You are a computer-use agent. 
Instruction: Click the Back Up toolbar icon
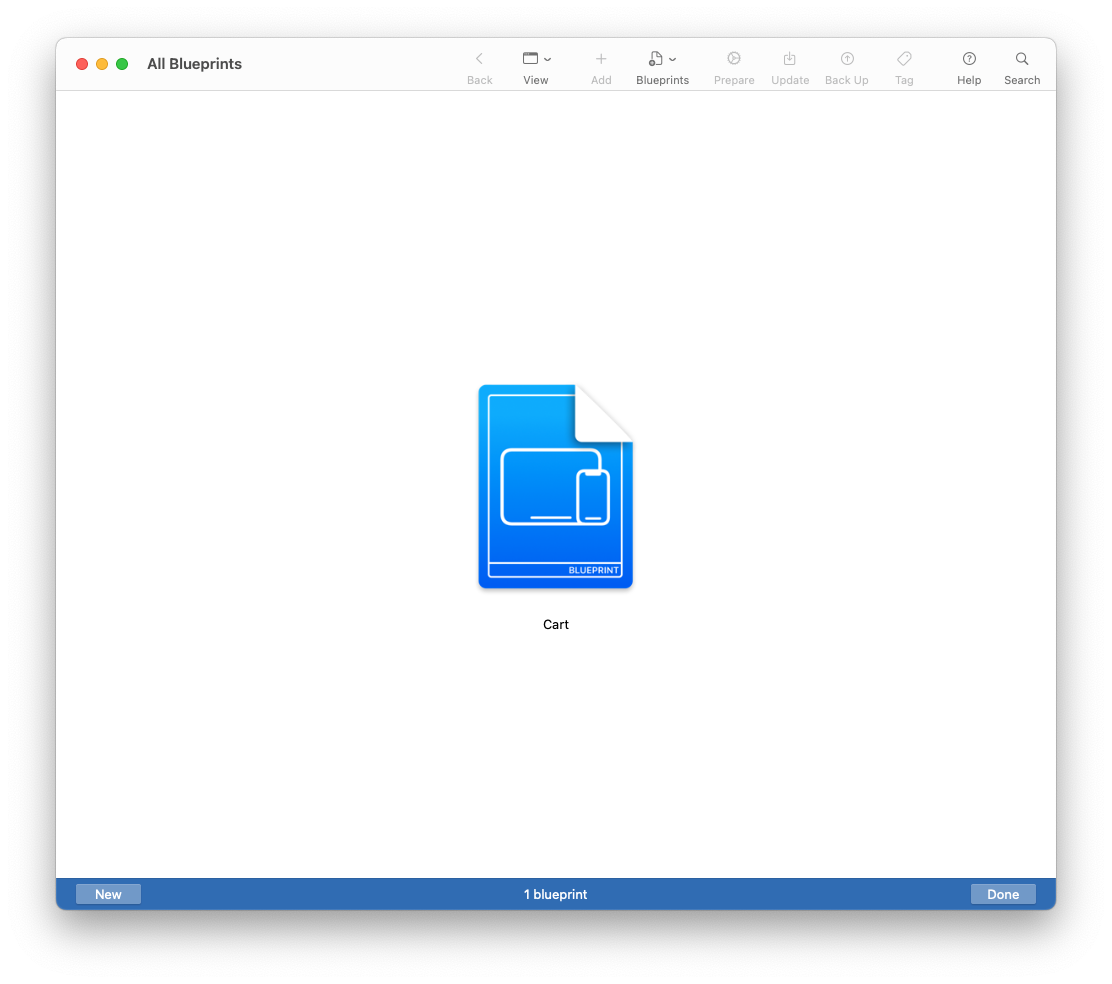pyautogui.click(x=847, y=59)
